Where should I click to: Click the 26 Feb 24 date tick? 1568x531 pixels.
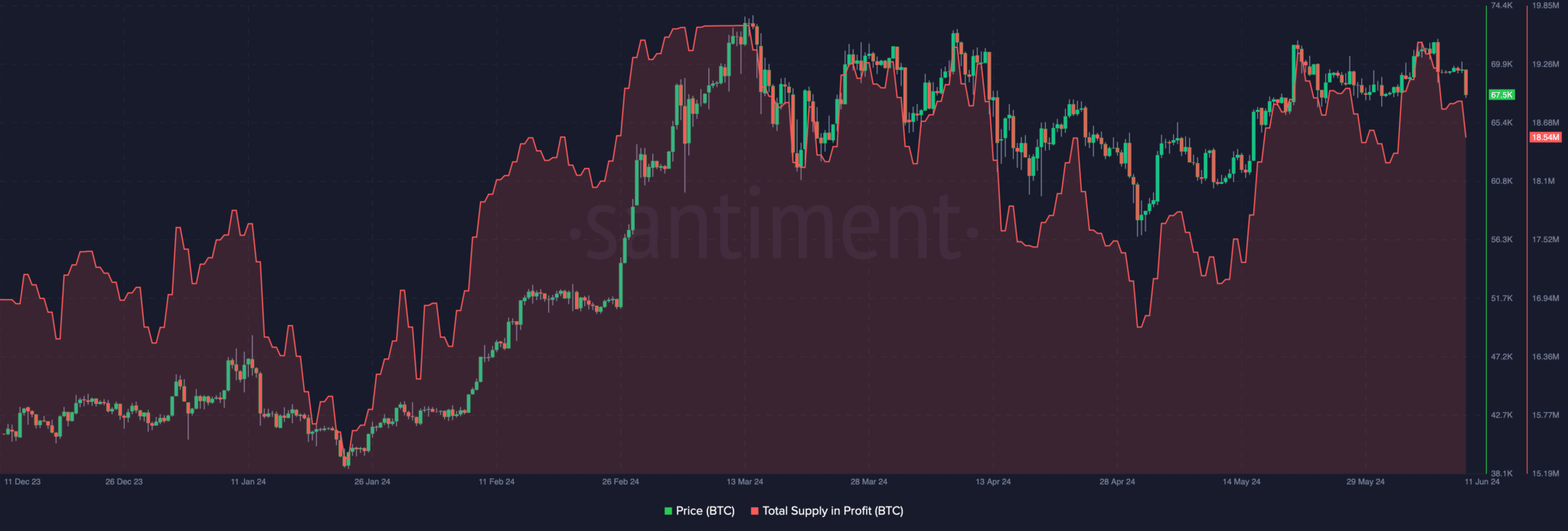pyautogui.click(x=620, y=482)
